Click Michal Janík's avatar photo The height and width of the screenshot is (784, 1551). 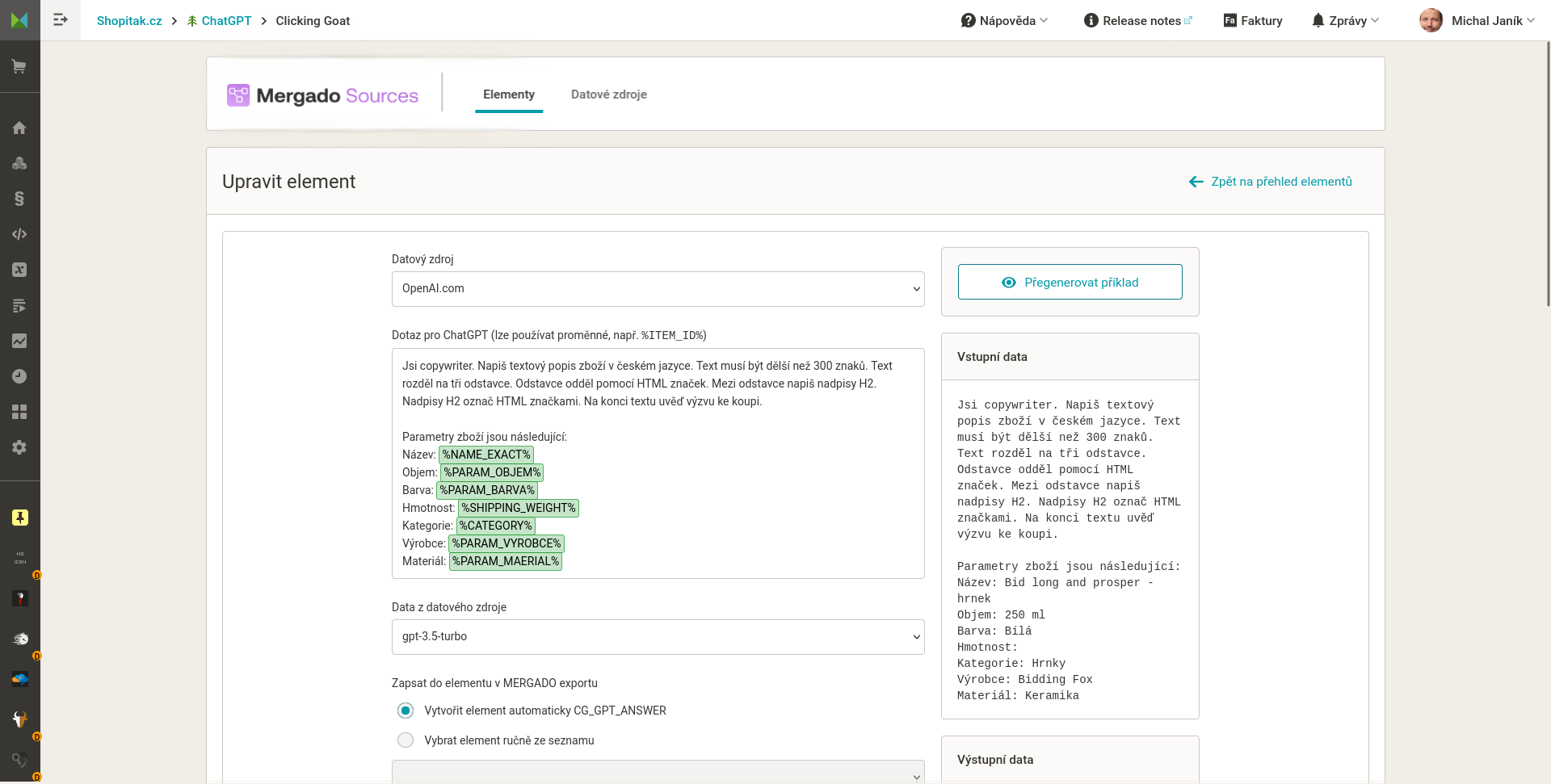[1431, 20]
